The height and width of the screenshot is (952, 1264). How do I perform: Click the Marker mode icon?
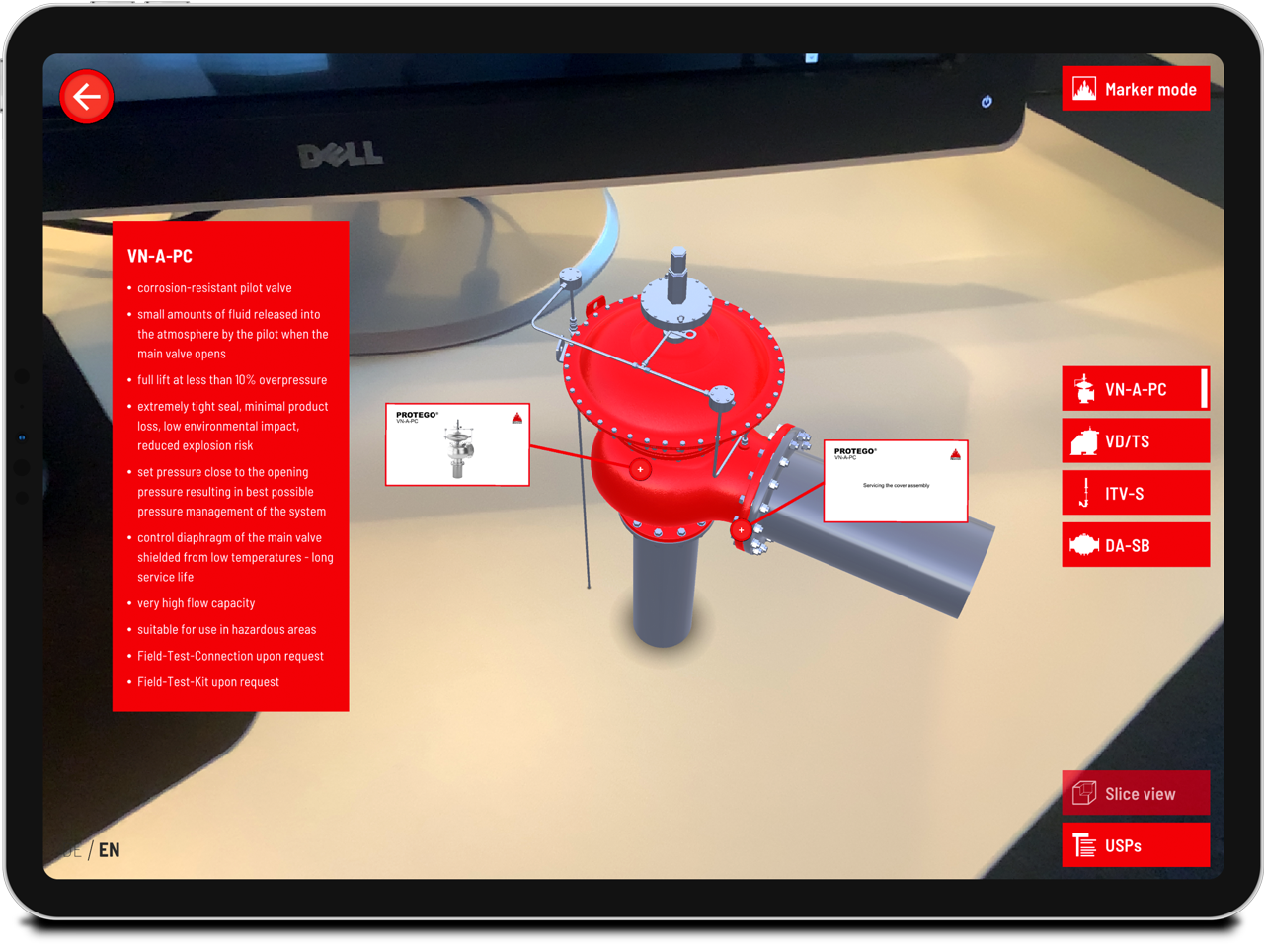[x=1084, y=89]
